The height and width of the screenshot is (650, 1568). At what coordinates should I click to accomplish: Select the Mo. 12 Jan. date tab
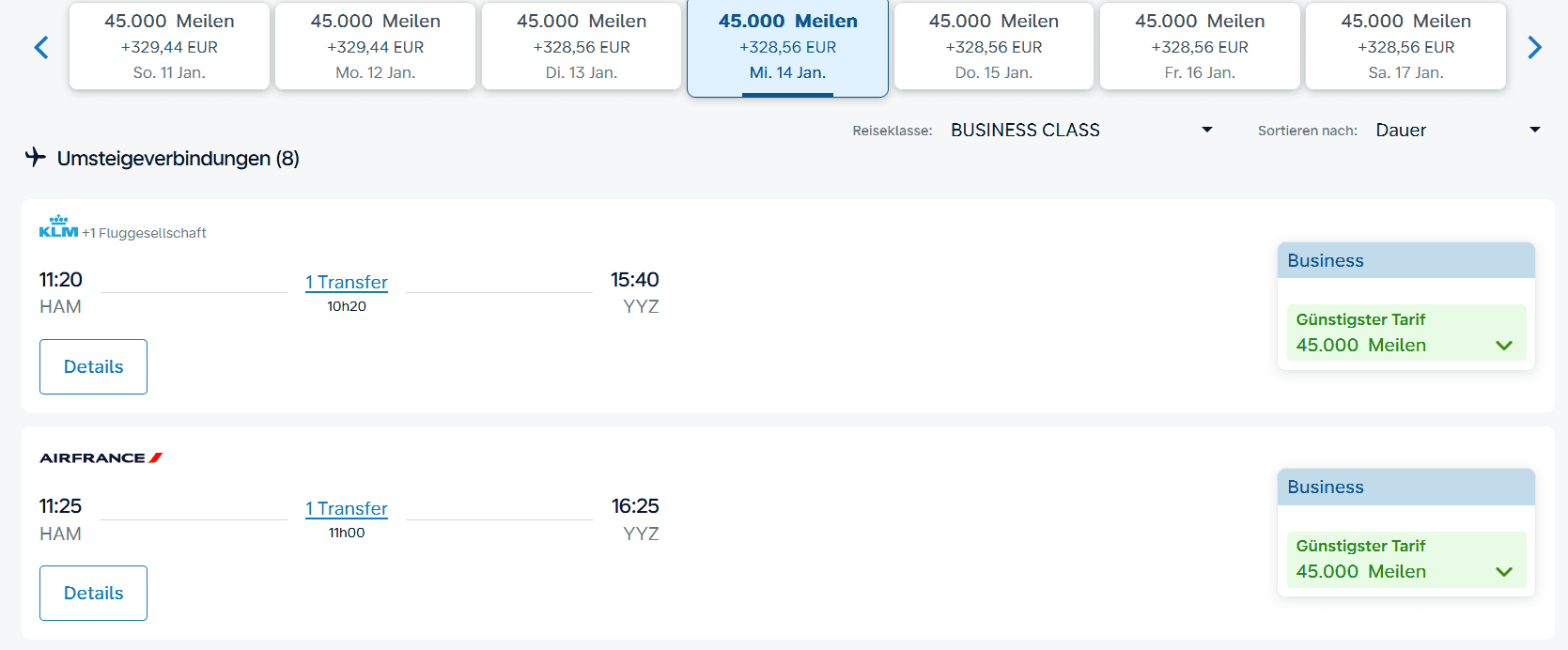point(375,47)
